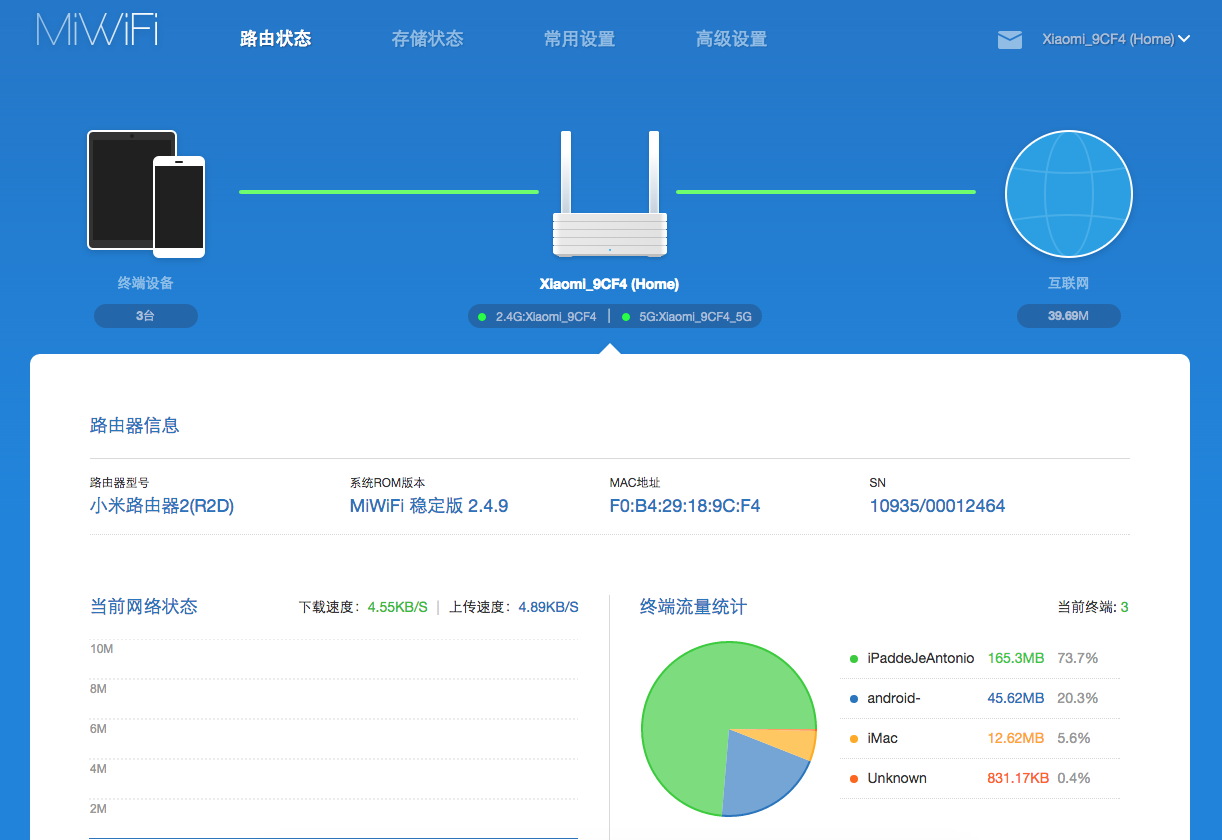Image resolution: width=1222 pixels, height=840 pixels.
Task: Open the 常用设置 tab
Action: [580, 39]
